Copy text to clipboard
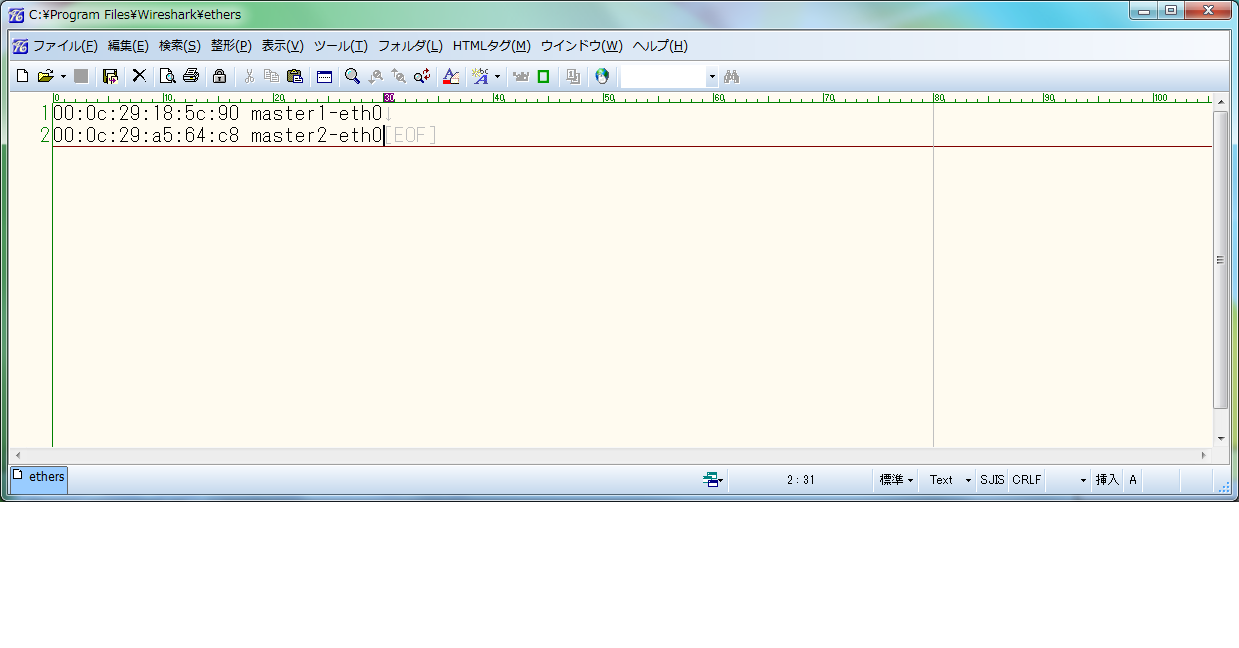Viewport: 1239px width, 648px height. (x=270, y=76)
